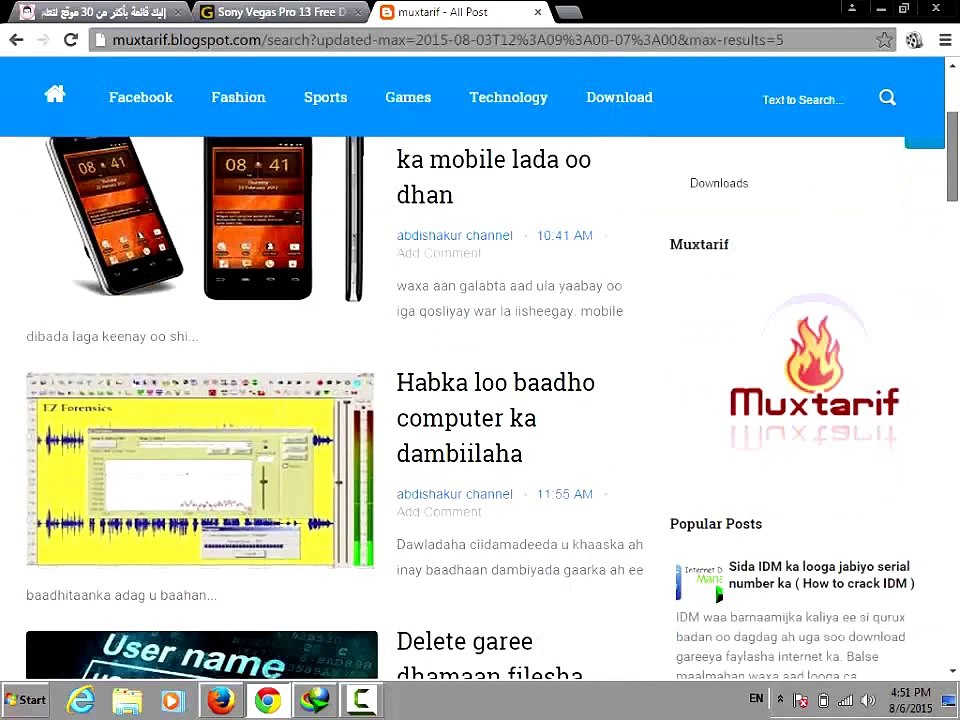Click the Show desktop tray button
The height and width of the screenshot is (720, 960).
pyautogui.click(x=949, y=700)
